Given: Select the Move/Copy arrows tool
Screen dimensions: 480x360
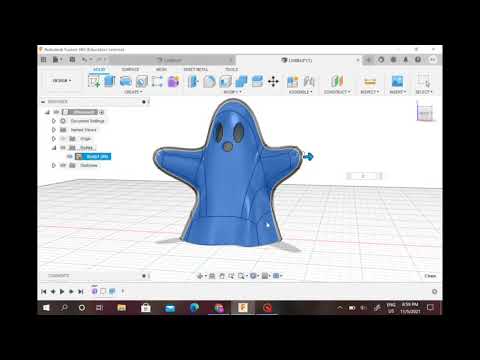Looking at the screenshot, I should 273,81.
